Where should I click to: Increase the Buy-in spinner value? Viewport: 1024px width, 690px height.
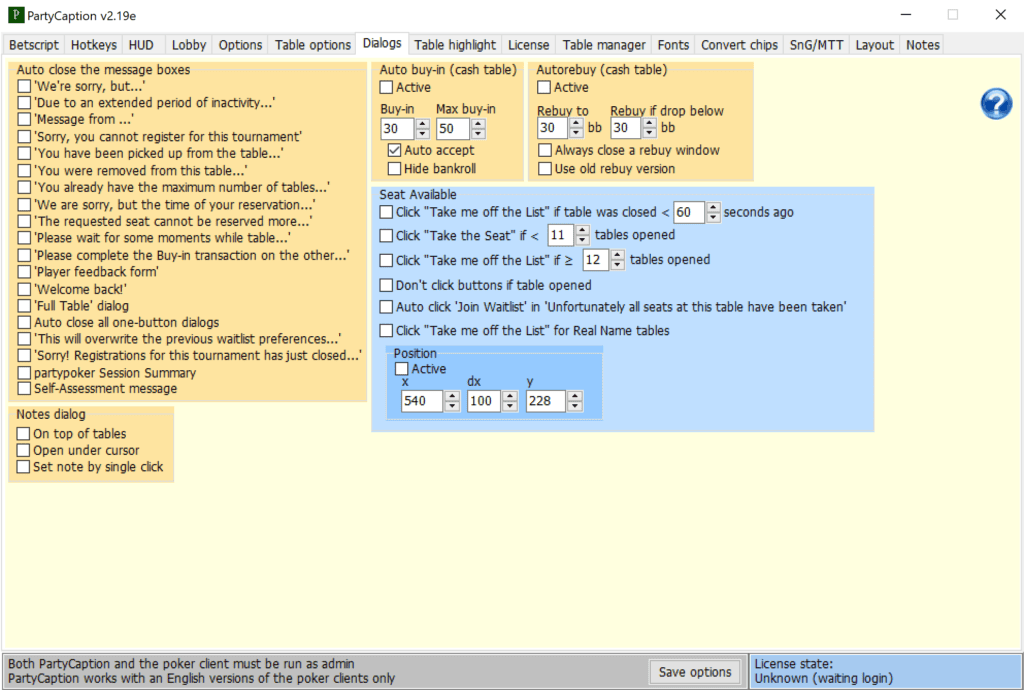point(423,123)
